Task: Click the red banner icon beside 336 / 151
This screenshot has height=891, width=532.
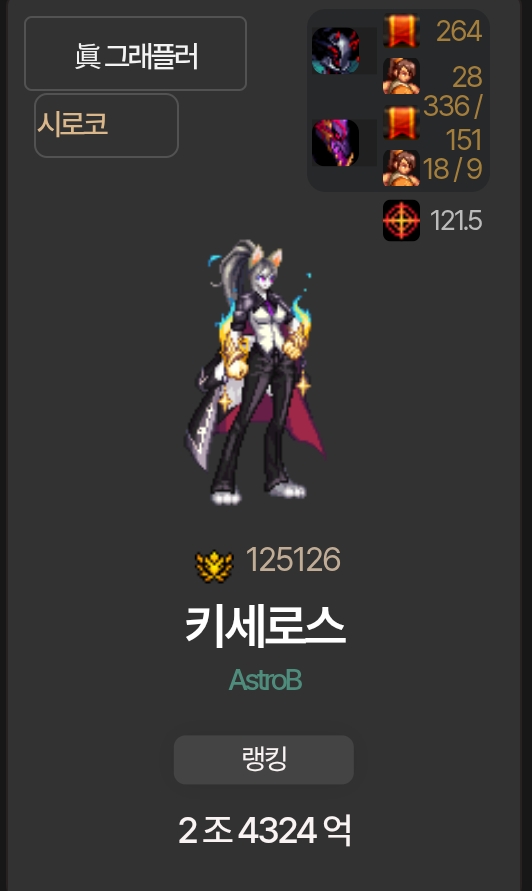Action: pyautogui.click(x=401, y=122)
